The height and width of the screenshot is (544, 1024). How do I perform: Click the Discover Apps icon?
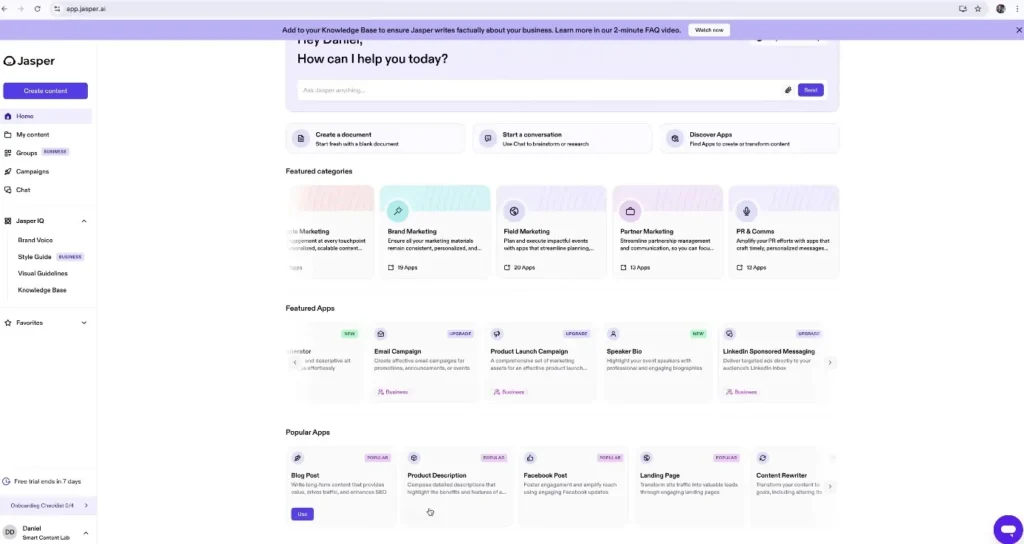[x=675, y=138]
